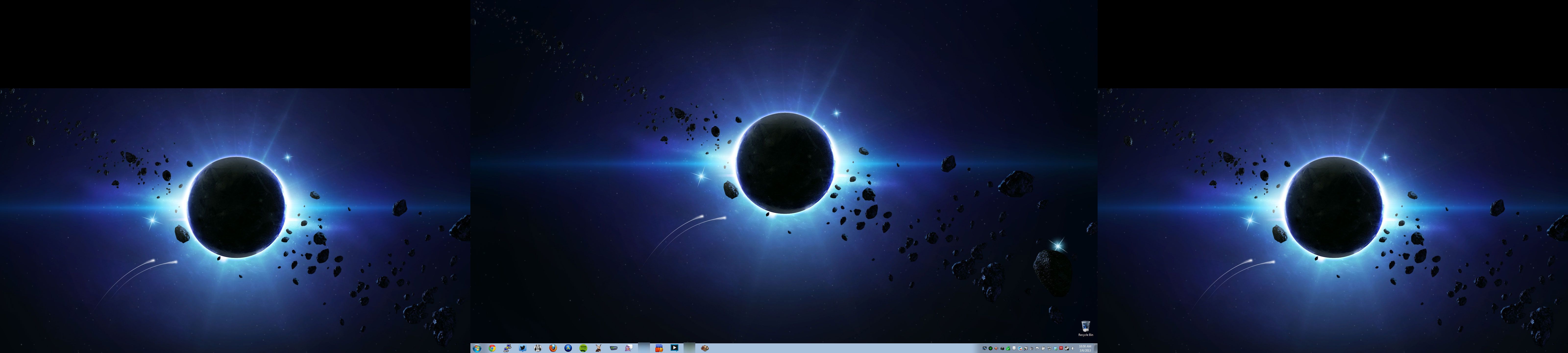This screenshot has height=353, width=1568.
Task: Launch Google Chrome from taskbar
Action: 492,348
